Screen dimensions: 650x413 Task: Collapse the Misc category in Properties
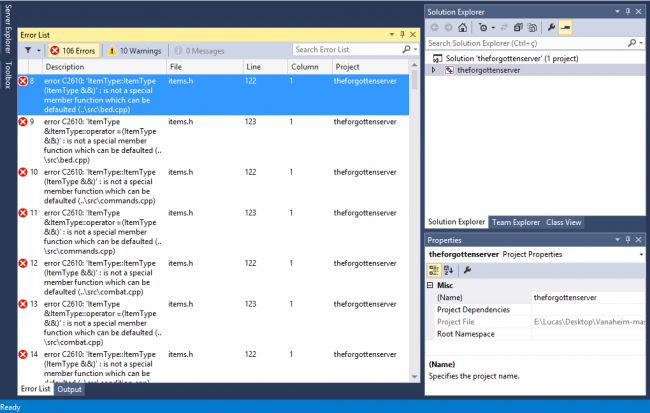[430, 285]
